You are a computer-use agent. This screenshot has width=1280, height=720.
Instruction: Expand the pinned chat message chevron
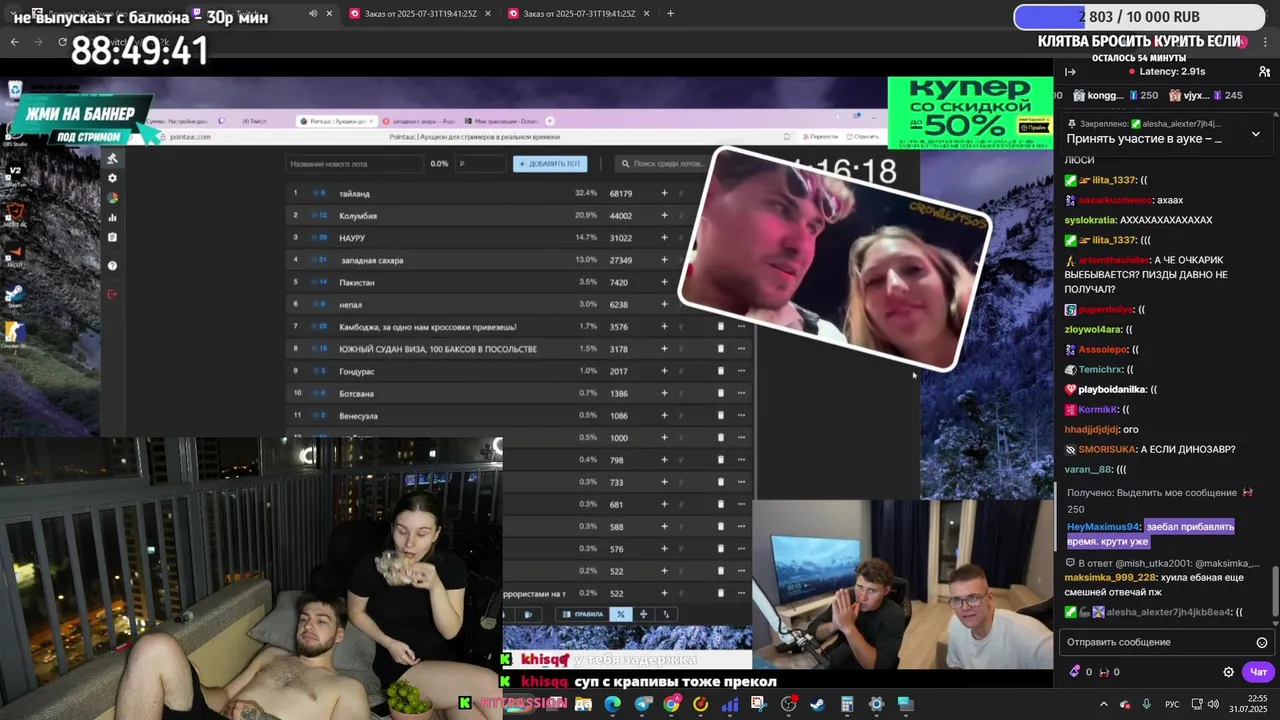click(1256, 133)
